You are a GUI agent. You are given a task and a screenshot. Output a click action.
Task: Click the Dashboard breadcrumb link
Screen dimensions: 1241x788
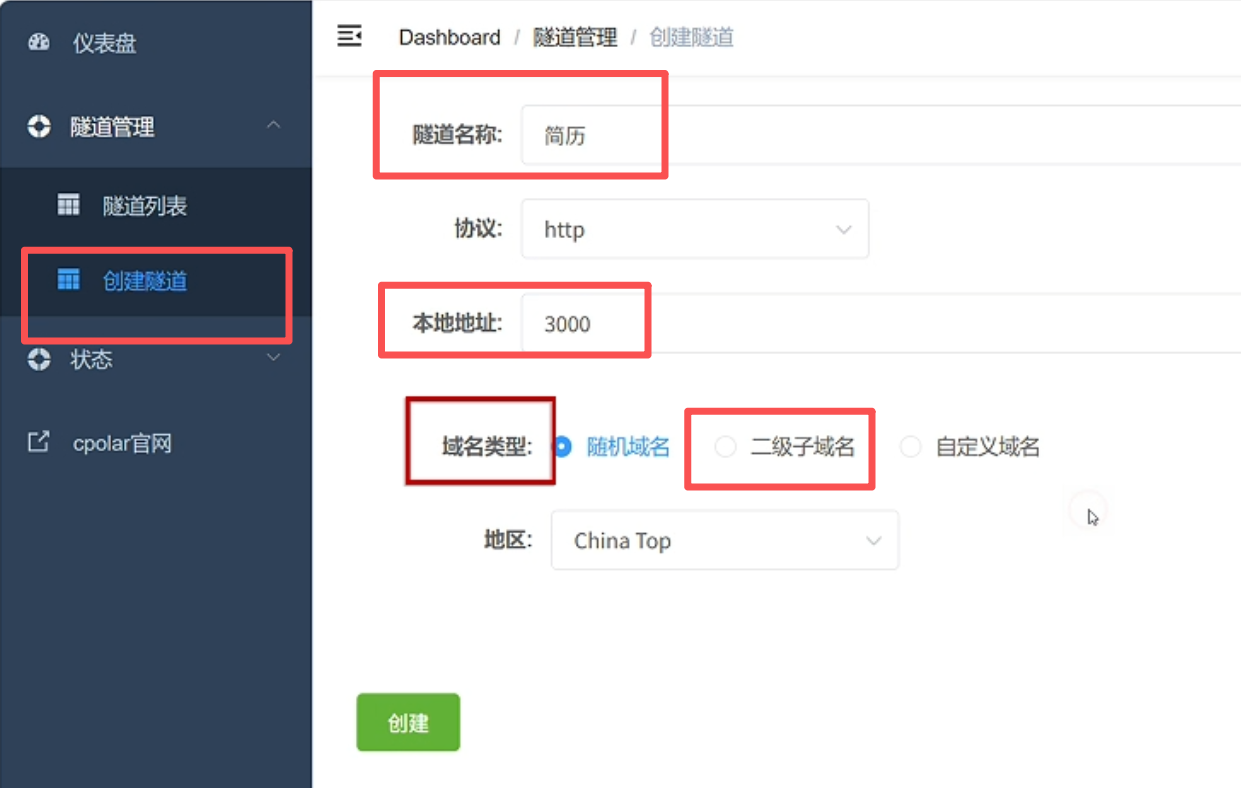(x=449, y=38)
